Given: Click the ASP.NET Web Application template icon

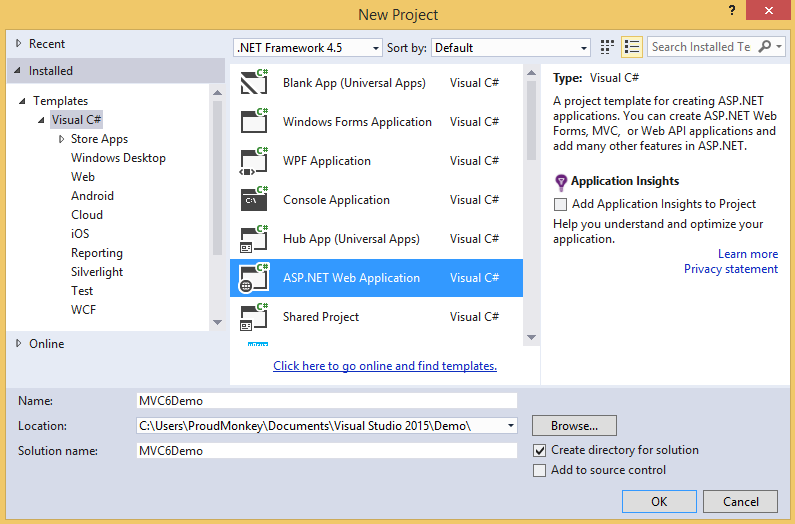Looking at the screenshot, I should pos(254,277).
